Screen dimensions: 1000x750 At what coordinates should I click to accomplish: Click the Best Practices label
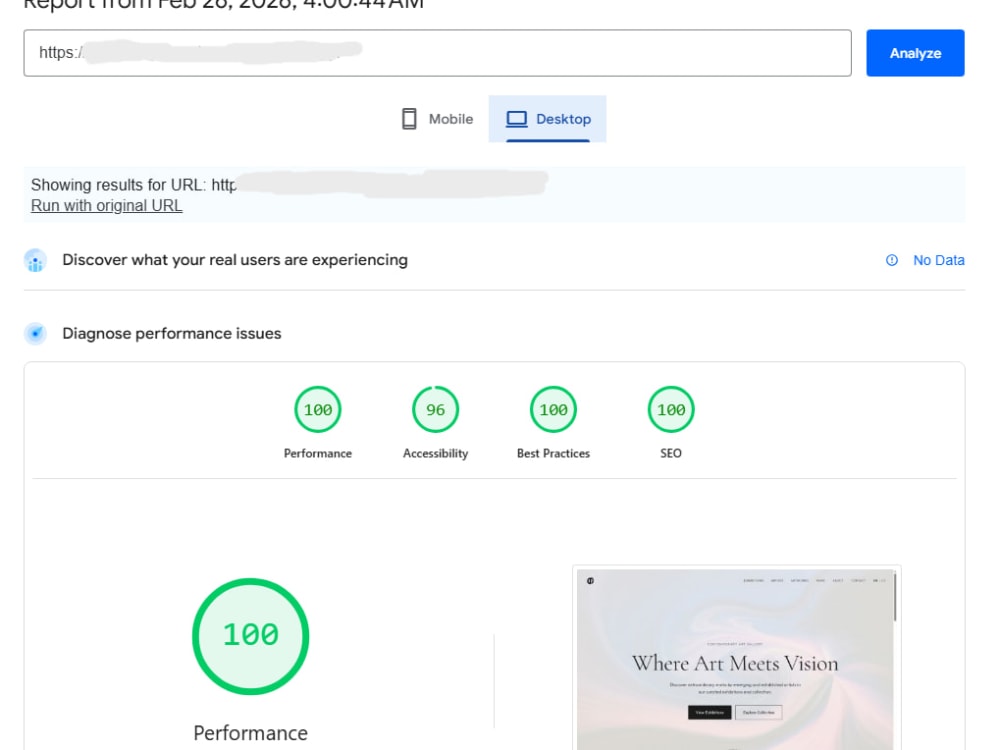pos(554,453)
